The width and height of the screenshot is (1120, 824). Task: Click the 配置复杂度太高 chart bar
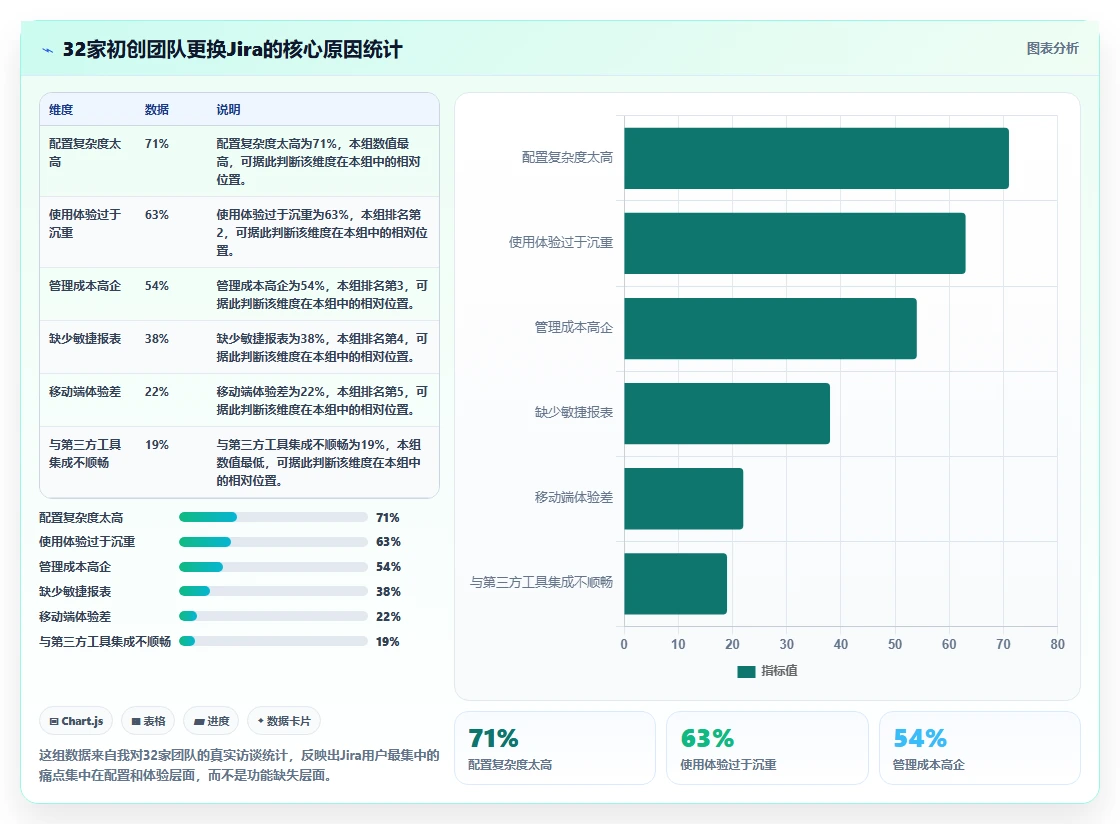click(816, 159)
